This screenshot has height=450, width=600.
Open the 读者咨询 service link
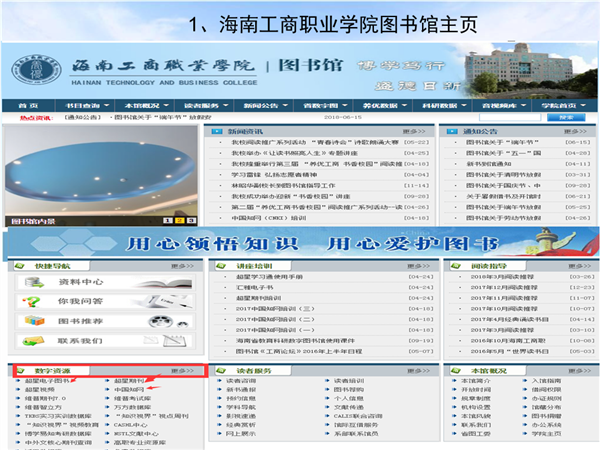coord(241,381)
